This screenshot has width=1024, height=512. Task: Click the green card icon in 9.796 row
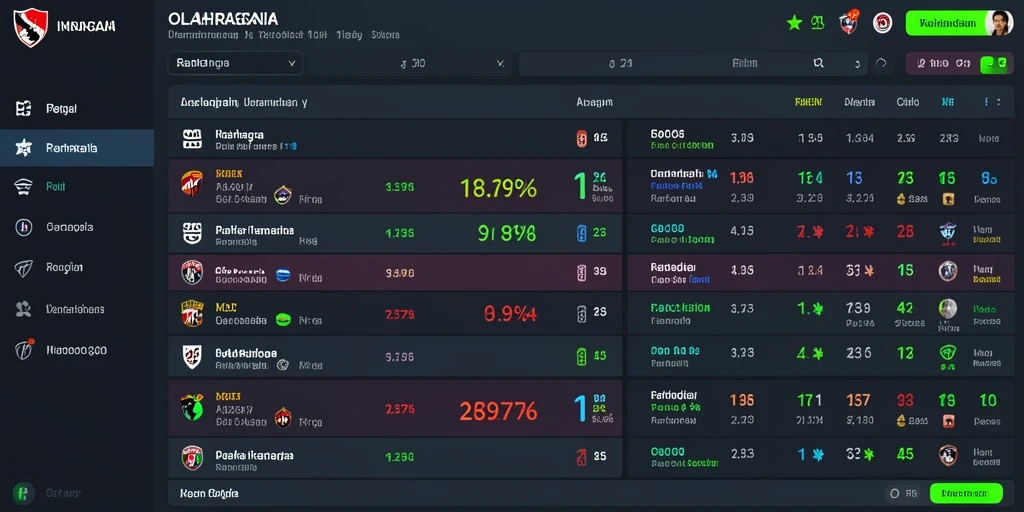(582, 356)
